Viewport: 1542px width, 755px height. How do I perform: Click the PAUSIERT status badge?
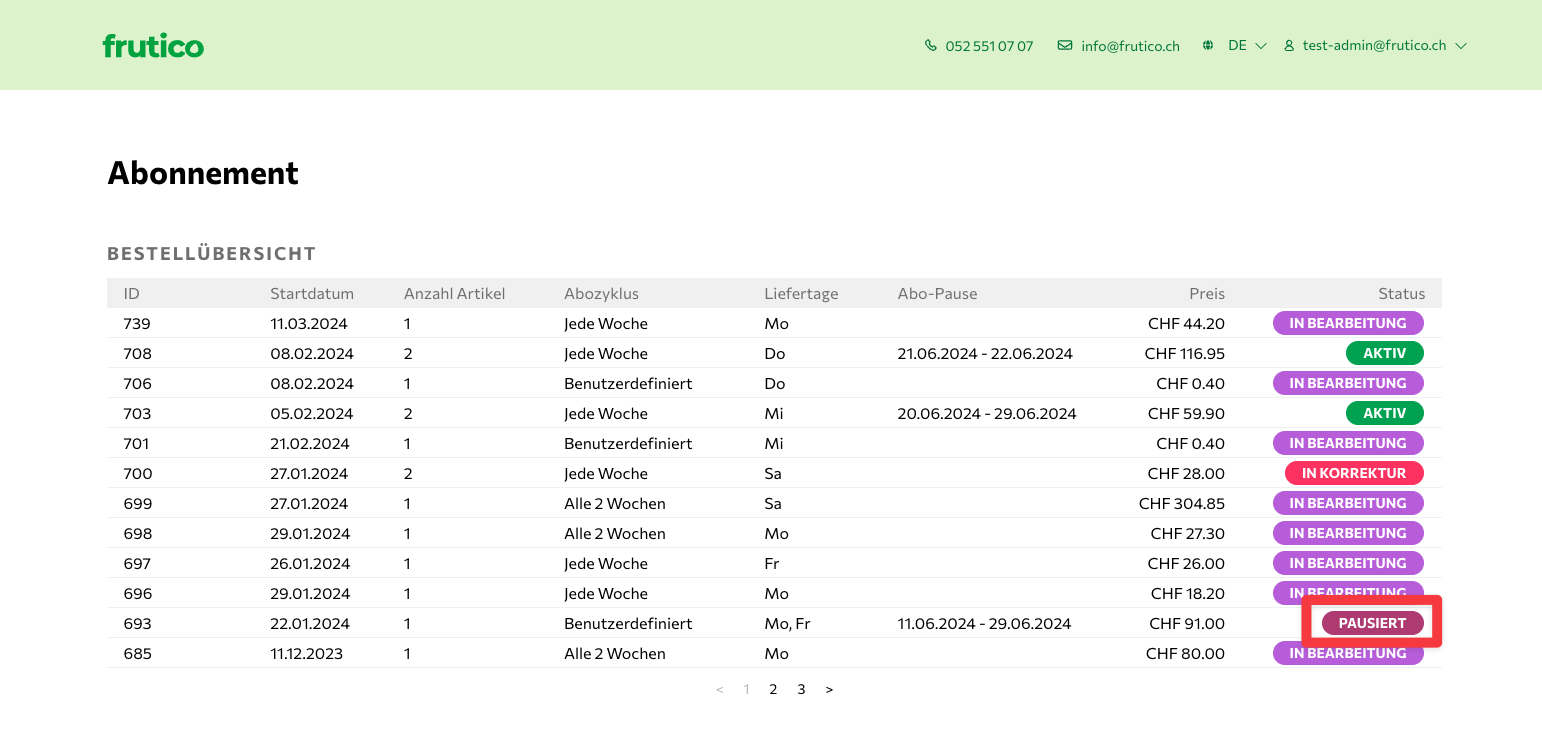[1372, 623]
